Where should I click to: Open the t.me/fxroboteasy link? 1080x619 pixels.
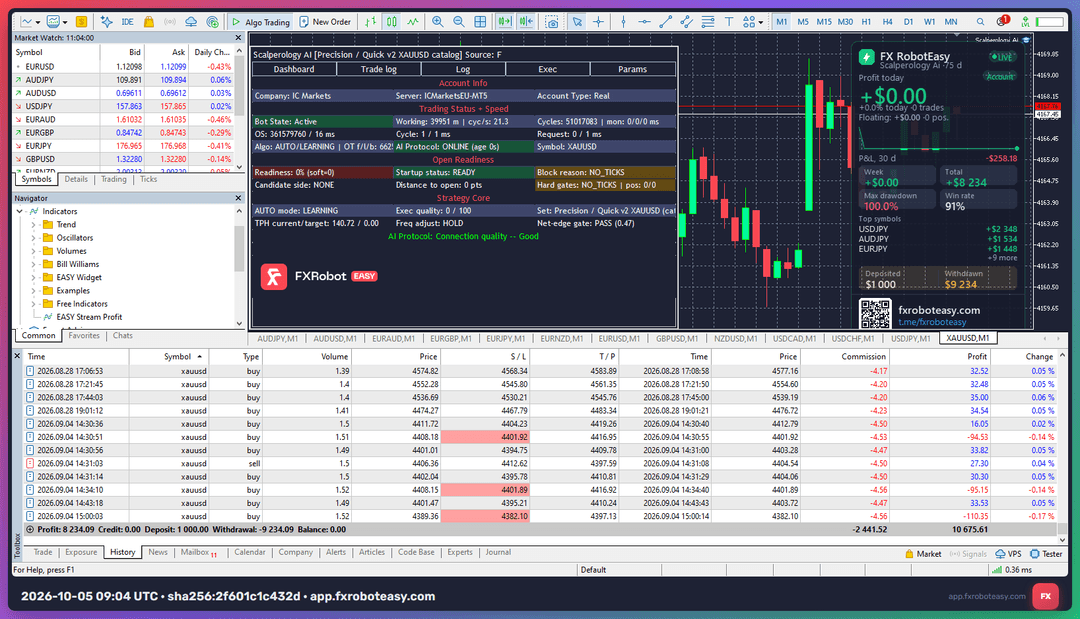(x=932, y=322)
